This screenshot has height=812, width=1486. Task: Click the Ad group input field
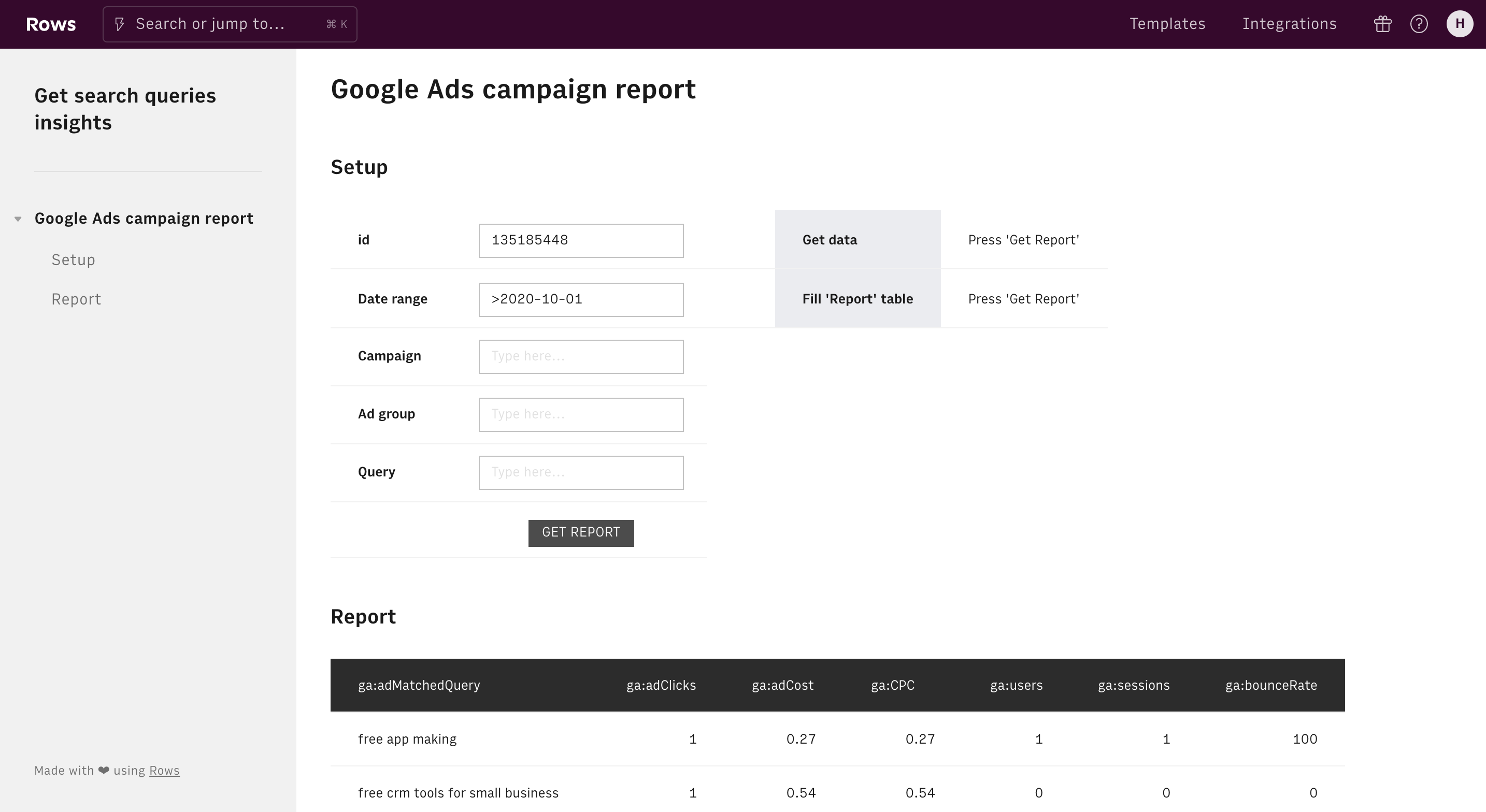coord(581,415)
